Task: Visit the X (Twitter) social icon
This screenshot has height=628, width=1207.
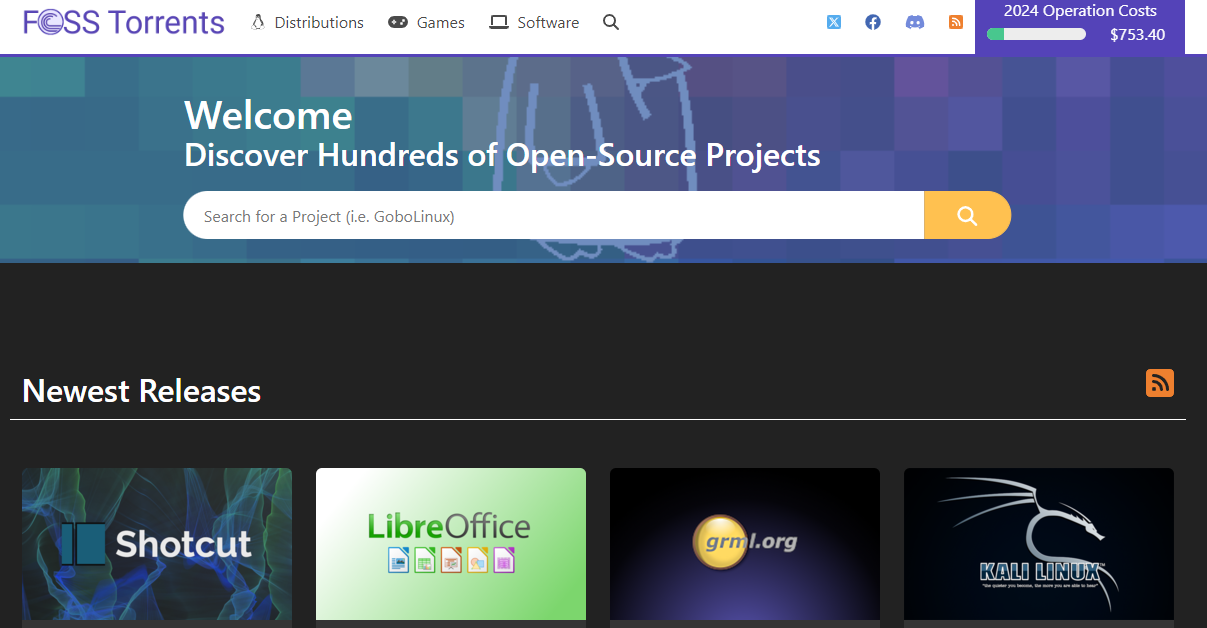Action: (x=833, y=21)
